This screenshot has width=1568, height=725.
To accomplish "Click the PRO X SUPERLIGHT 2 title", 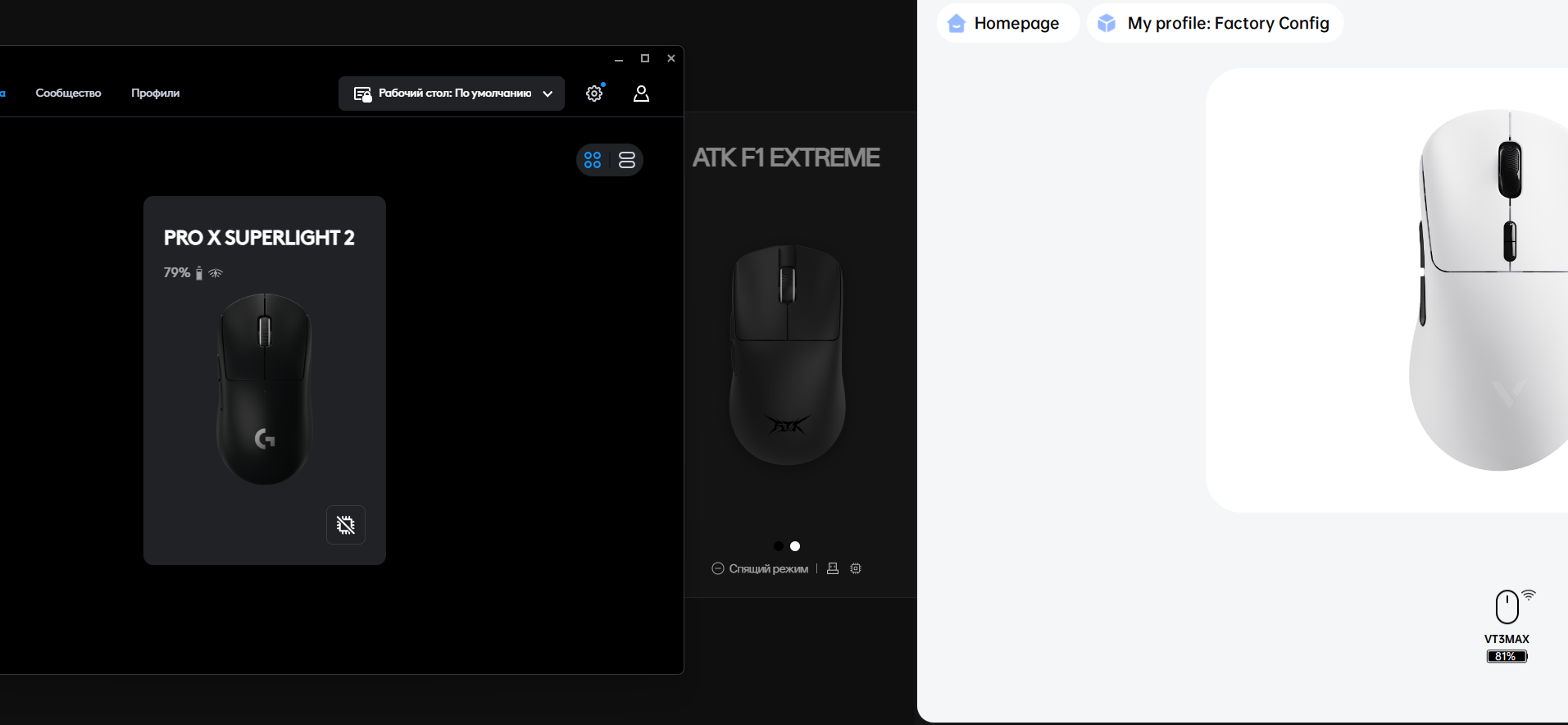I will tap(259, 238).
